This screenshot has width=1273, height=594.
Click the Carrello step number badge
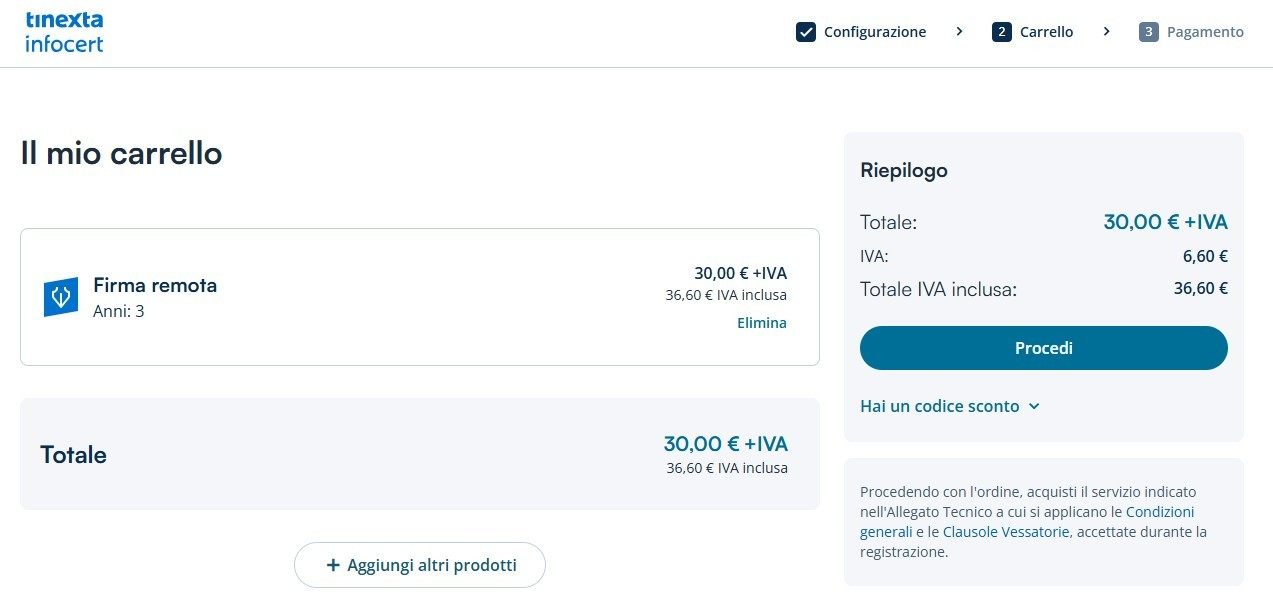click(x=1002, y=32)
